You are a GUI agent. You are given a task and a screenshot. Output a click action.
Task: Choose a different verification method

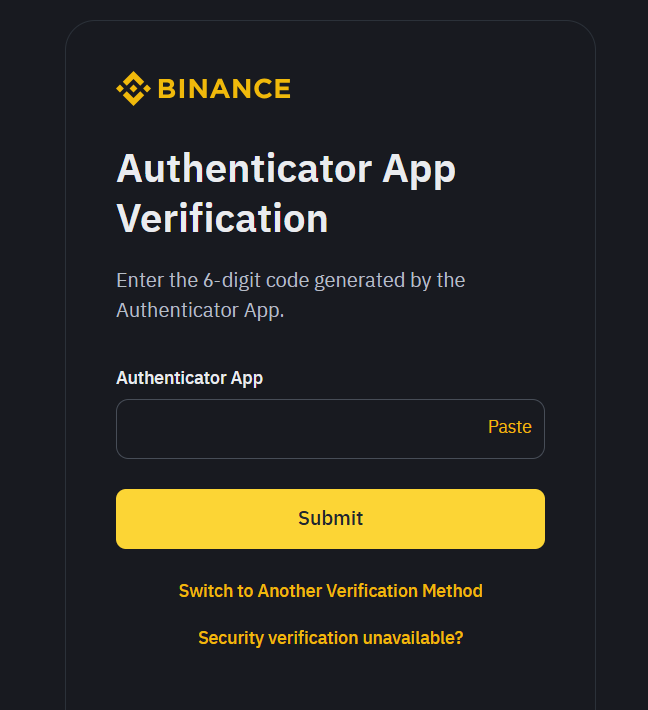click(x=331, y=591)
